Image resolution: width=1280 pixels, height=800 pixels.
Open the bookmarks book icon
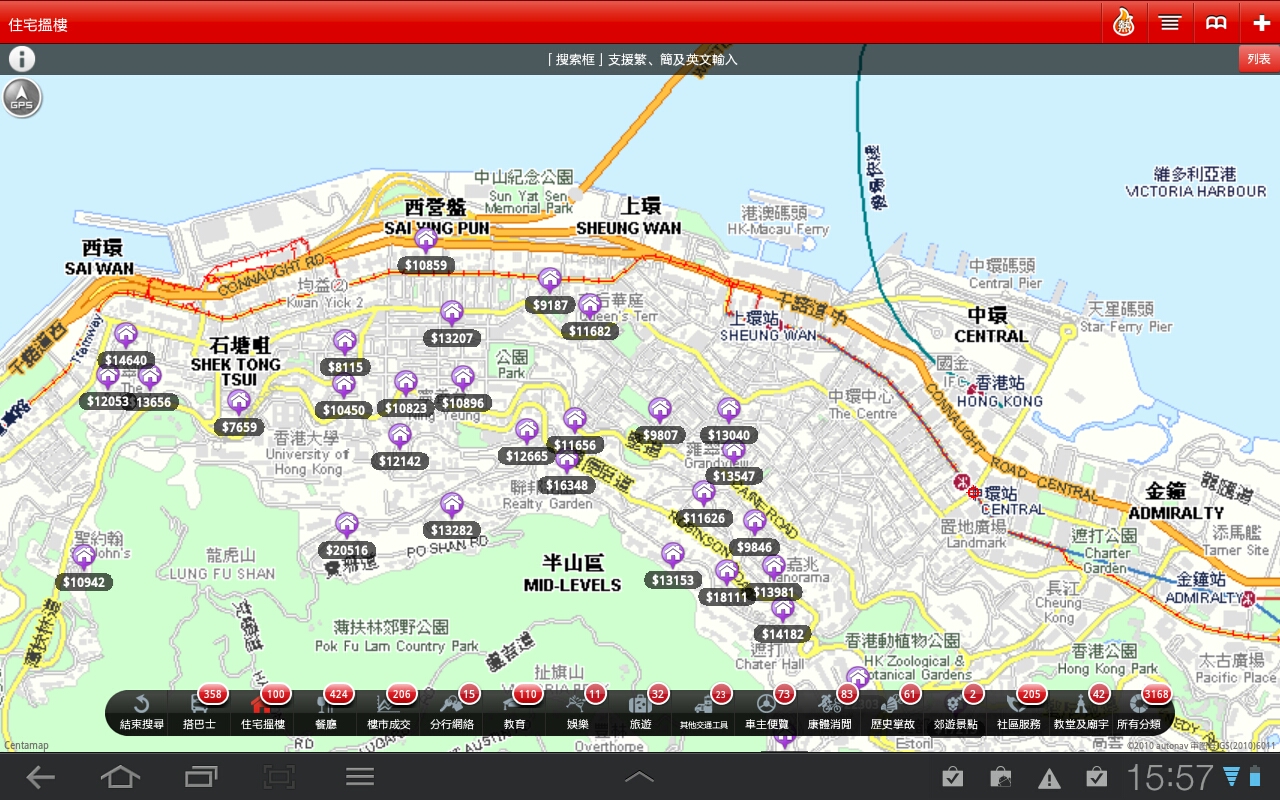[1216, 22]
